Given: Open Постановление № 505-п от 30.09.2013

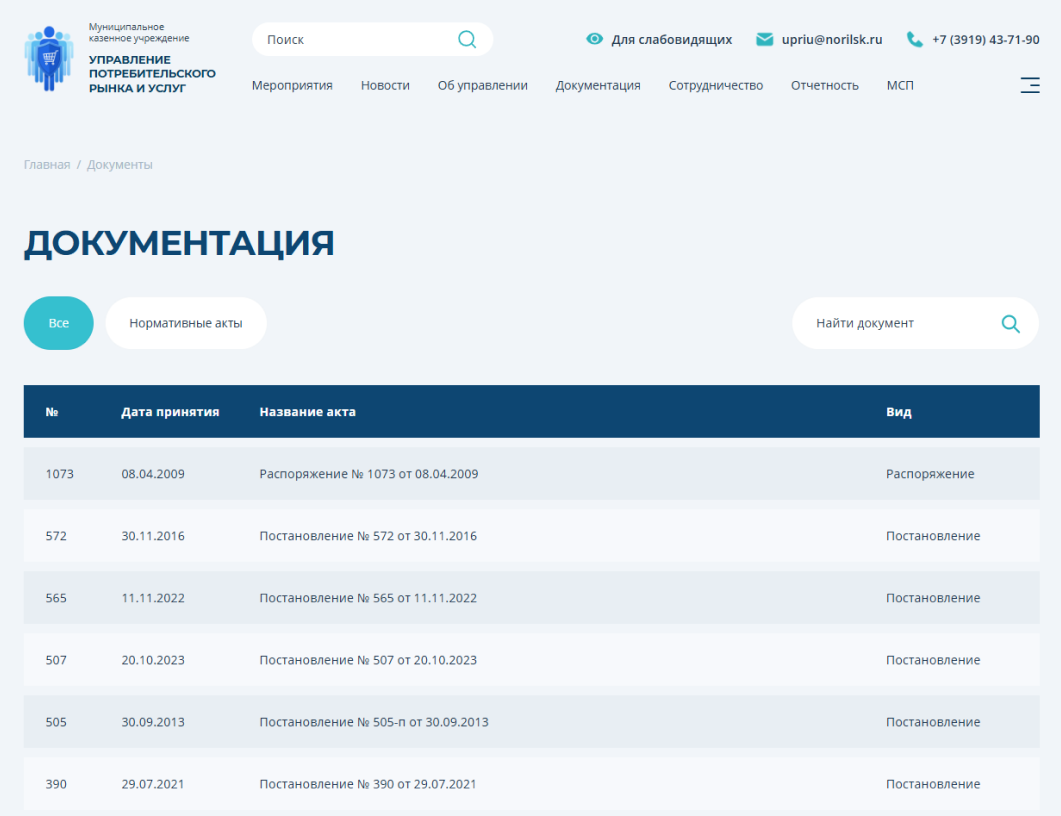Looking at the screenshot, I should tap(374, 722).
